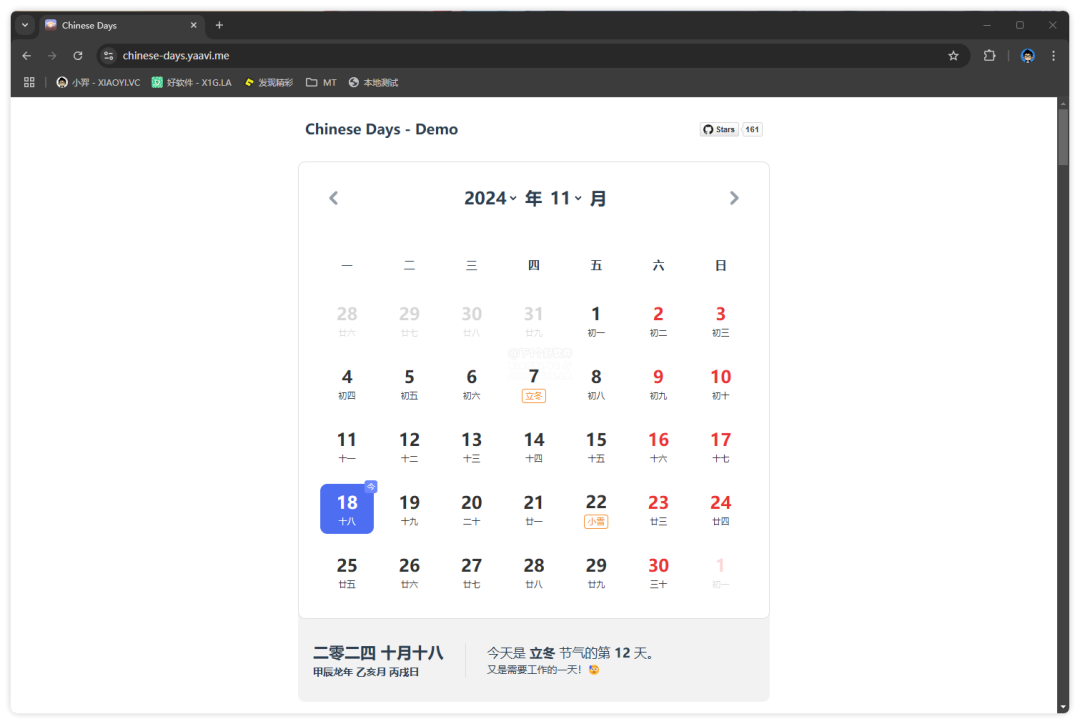Click the page vertical scrollbar thumb

click(x=1063, y=138)
